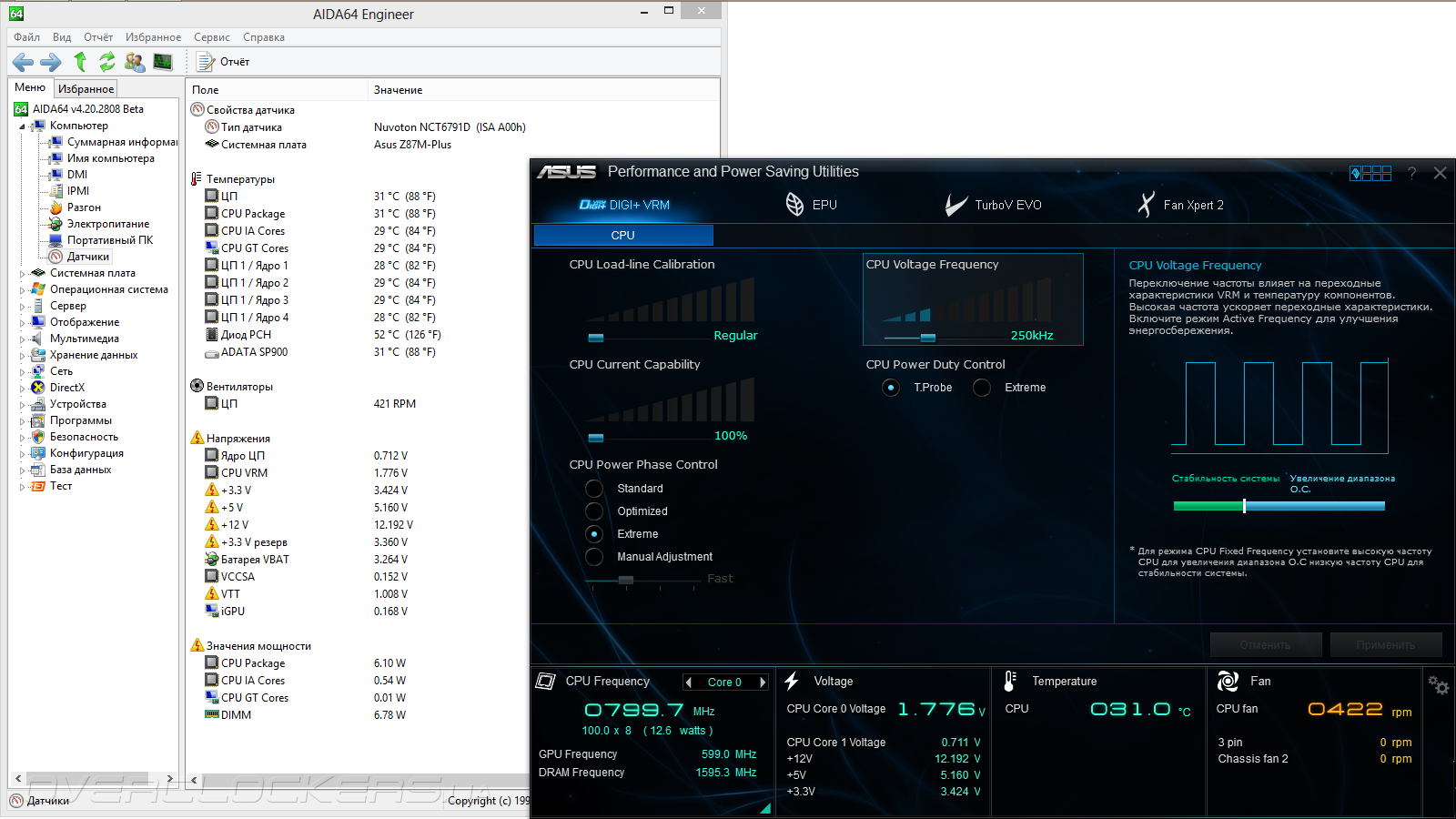Select DMI in the AIDA64 tree

coord(77,175)
